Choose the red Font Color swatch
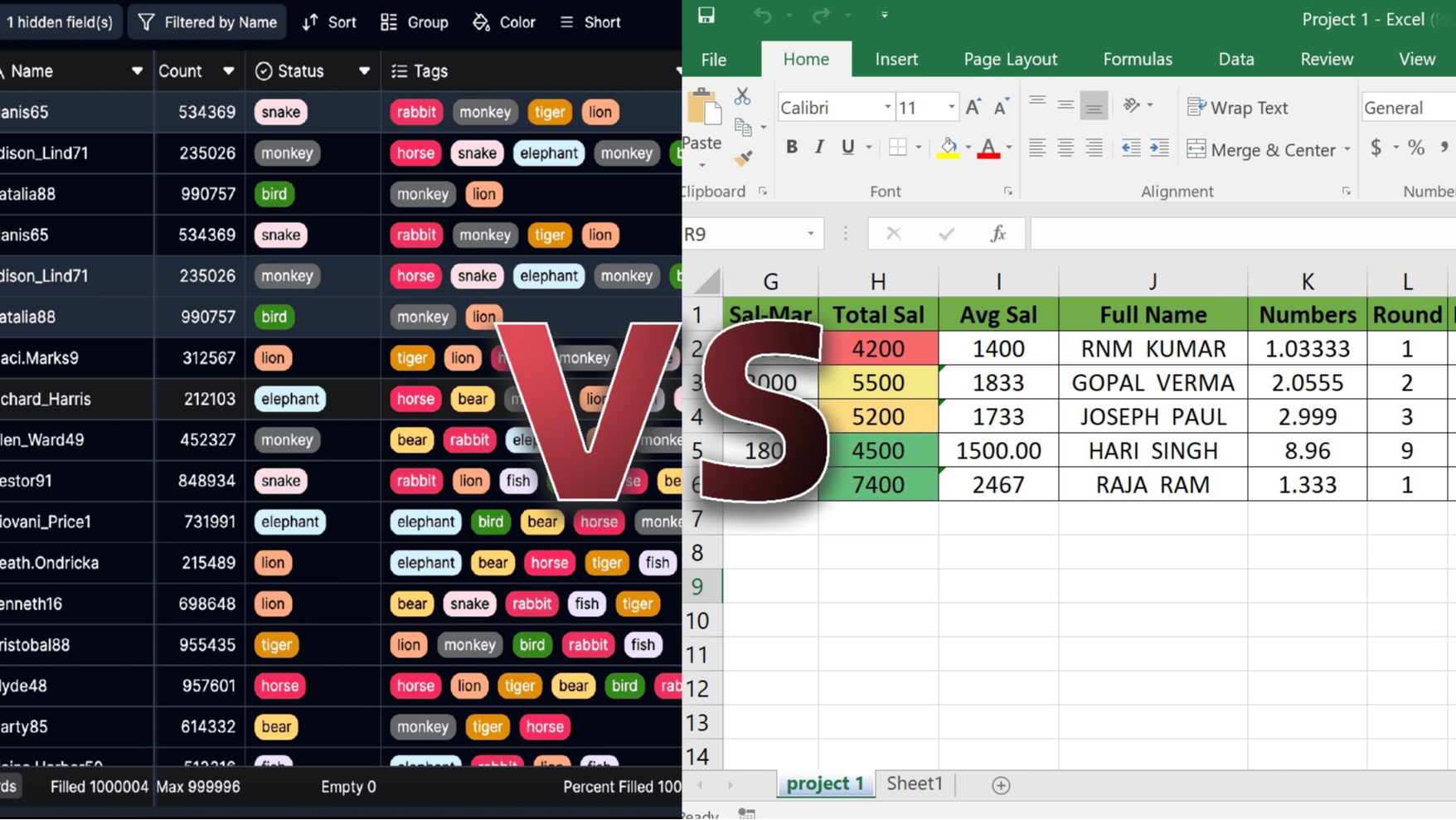The image size is (1456, 820). pyautogui.click(x=989, y=146)
